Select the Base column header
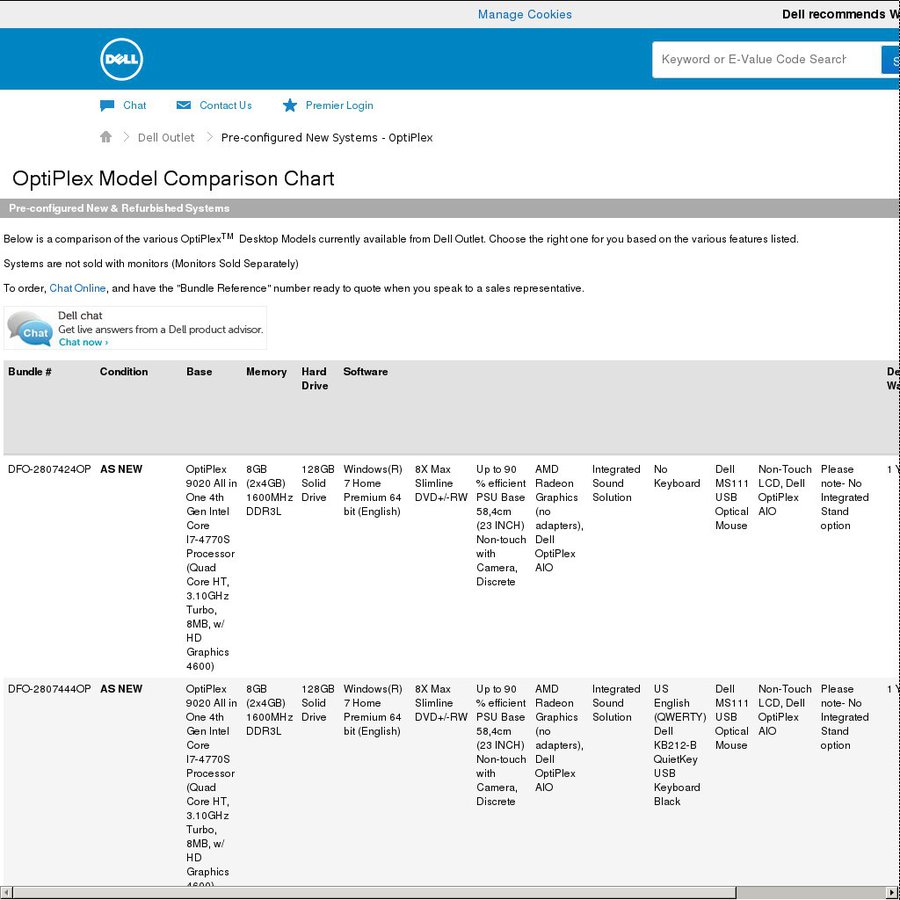The width and height of the screenshot is (900, 900). (x=199, y=372)
